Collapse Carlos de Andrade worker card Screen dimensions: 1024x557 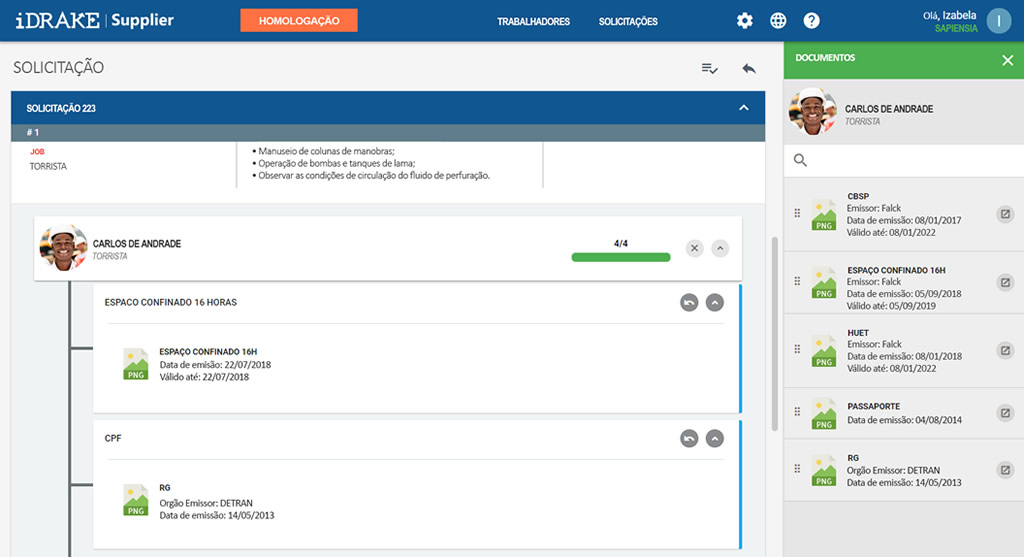[720, 248]
